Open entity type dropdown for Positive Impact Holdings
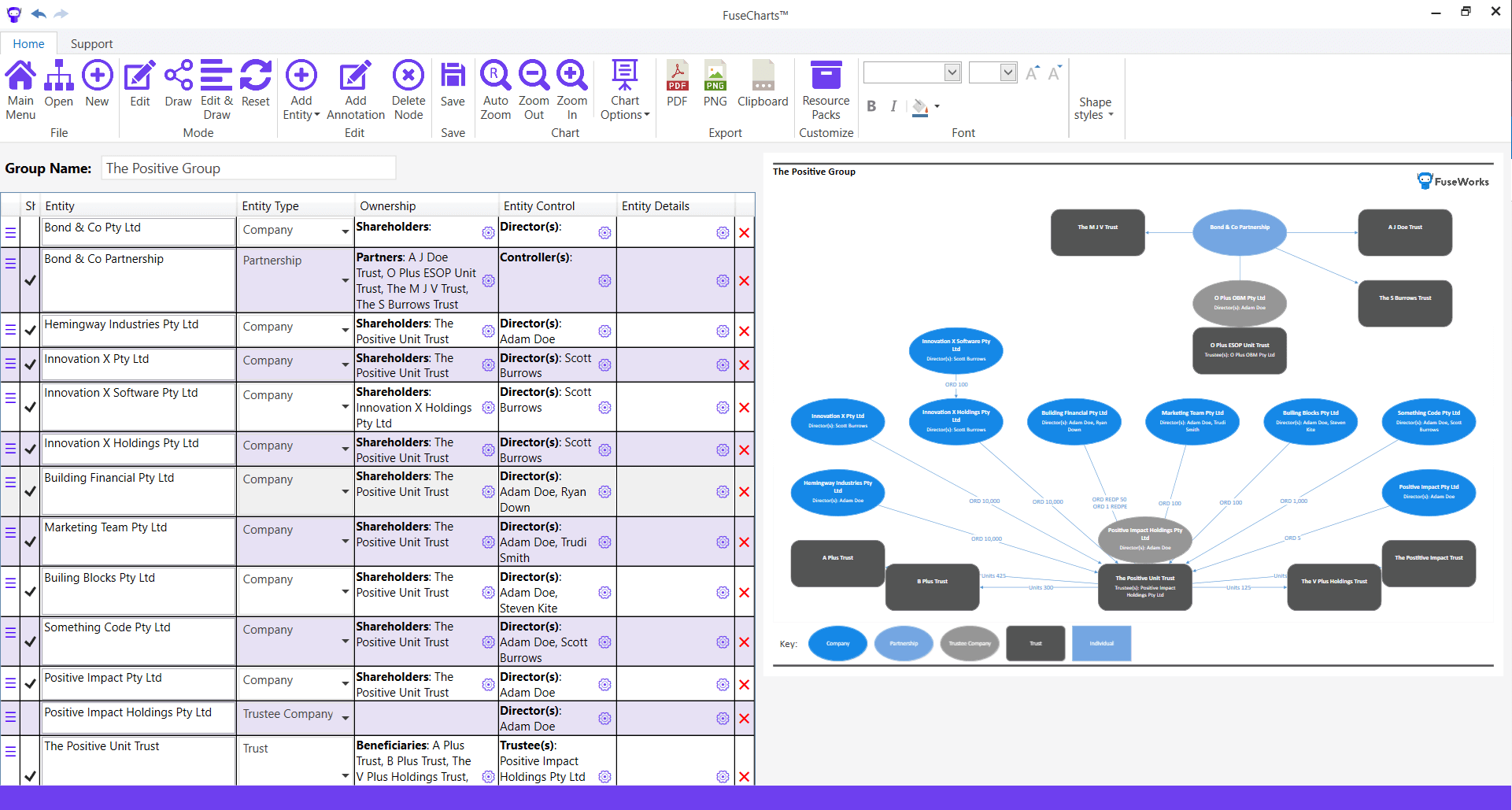 pyautogui.click(x=345, y=717)
